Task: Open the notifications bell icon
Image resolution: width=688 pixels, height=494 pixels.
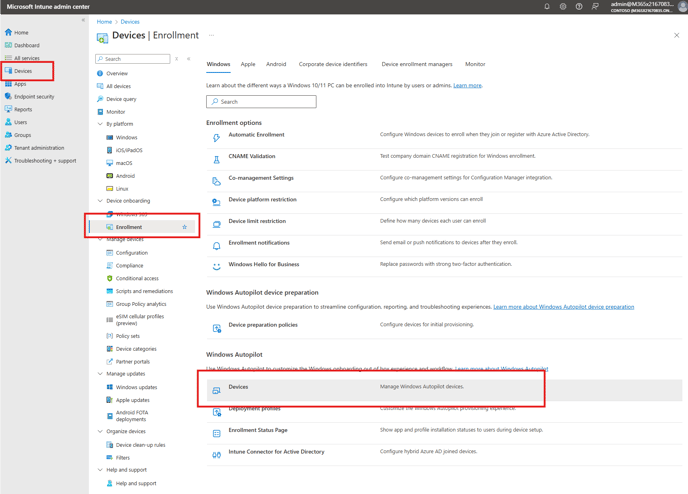Action: pos(547,7)
